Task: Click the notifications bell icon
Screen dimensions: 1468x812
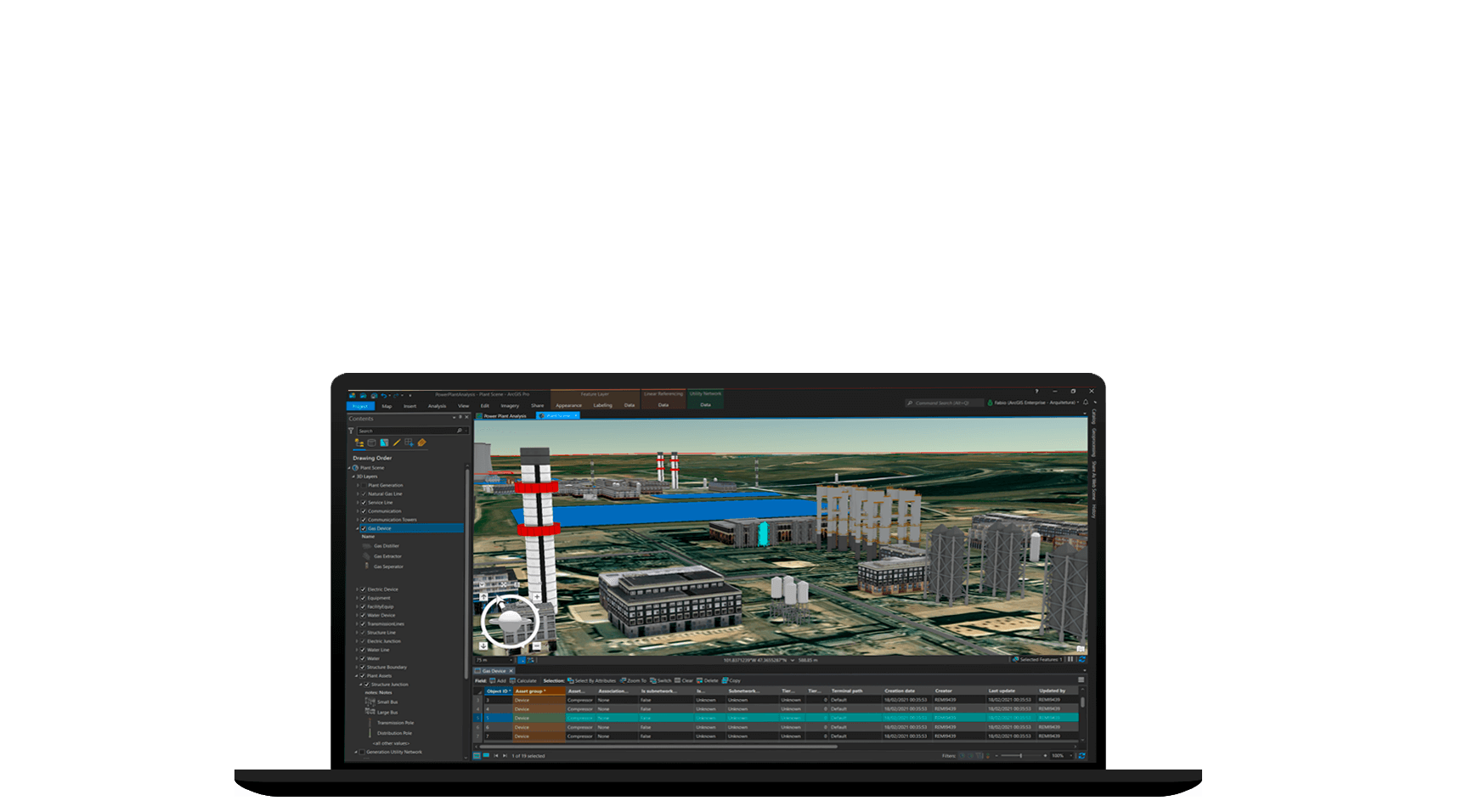Action: click(x=1086, y=403)
